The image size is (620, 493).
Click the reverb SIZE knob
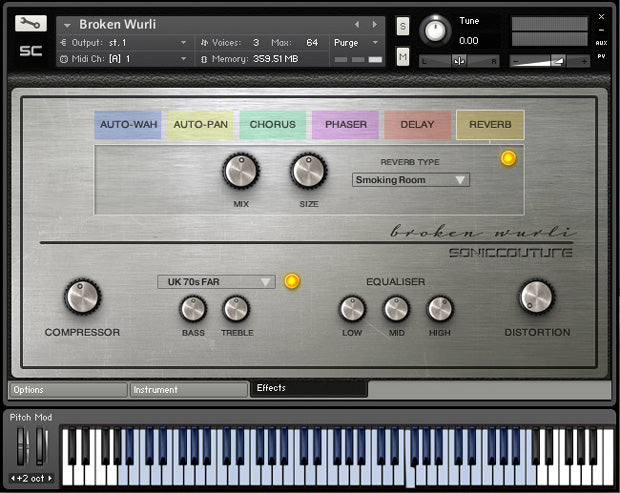(308, 171)
